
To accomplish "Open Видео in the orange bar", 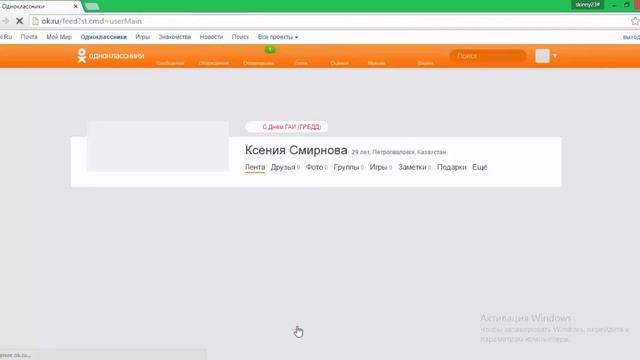I will 425,63.
